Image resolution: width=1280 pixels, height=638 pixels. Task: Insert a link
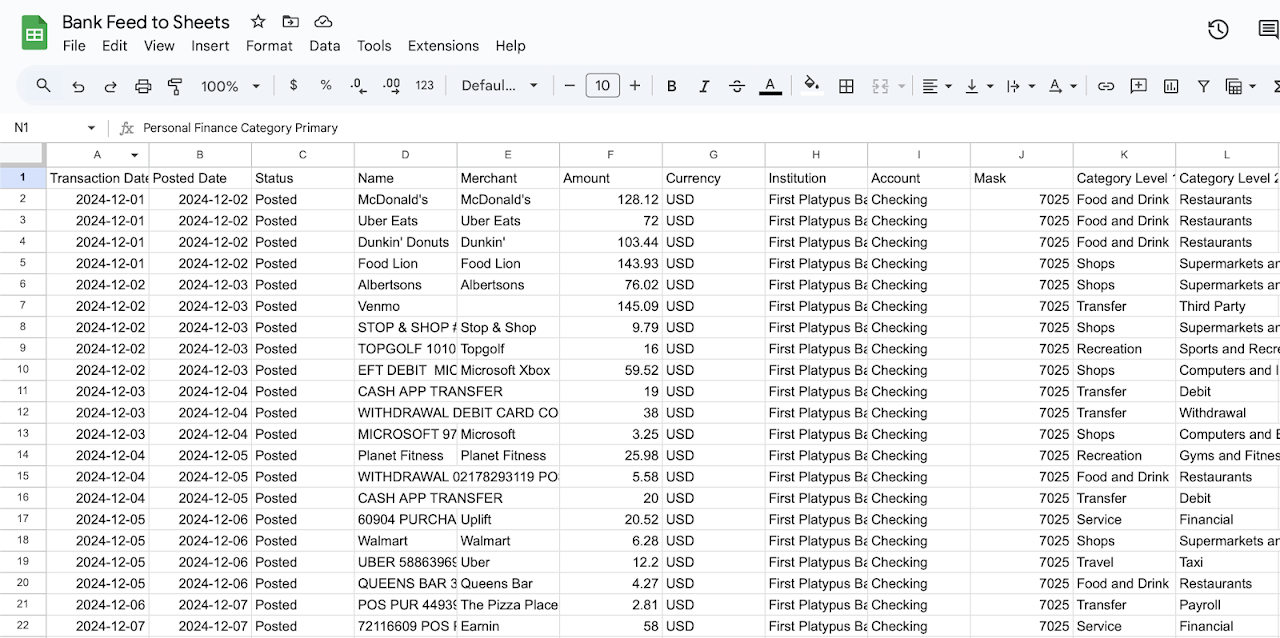click(x=1106, y=86)
